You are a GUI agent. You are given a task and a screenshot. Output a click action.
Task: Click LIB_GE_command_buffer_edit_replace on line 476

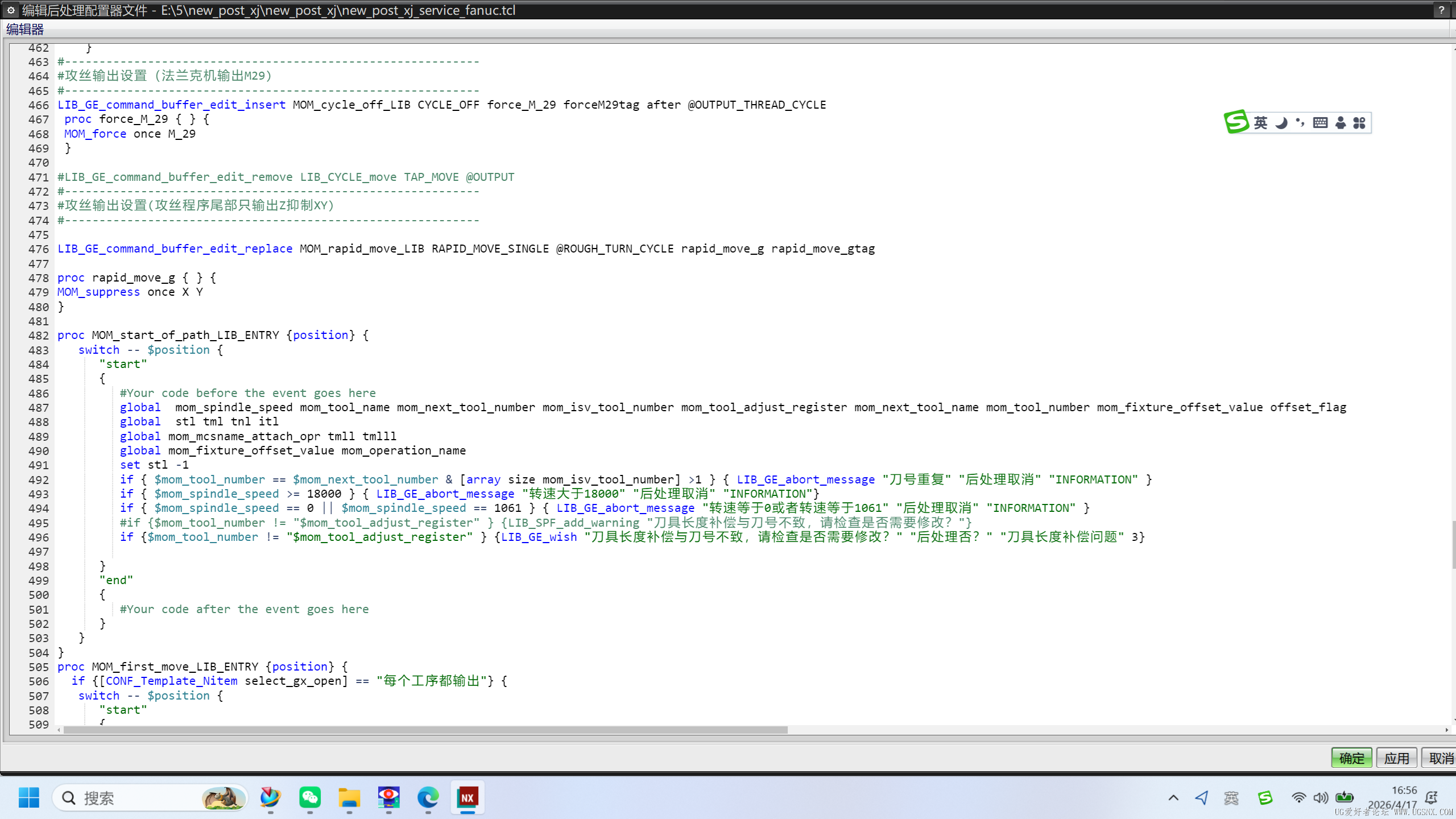point(175,249)
